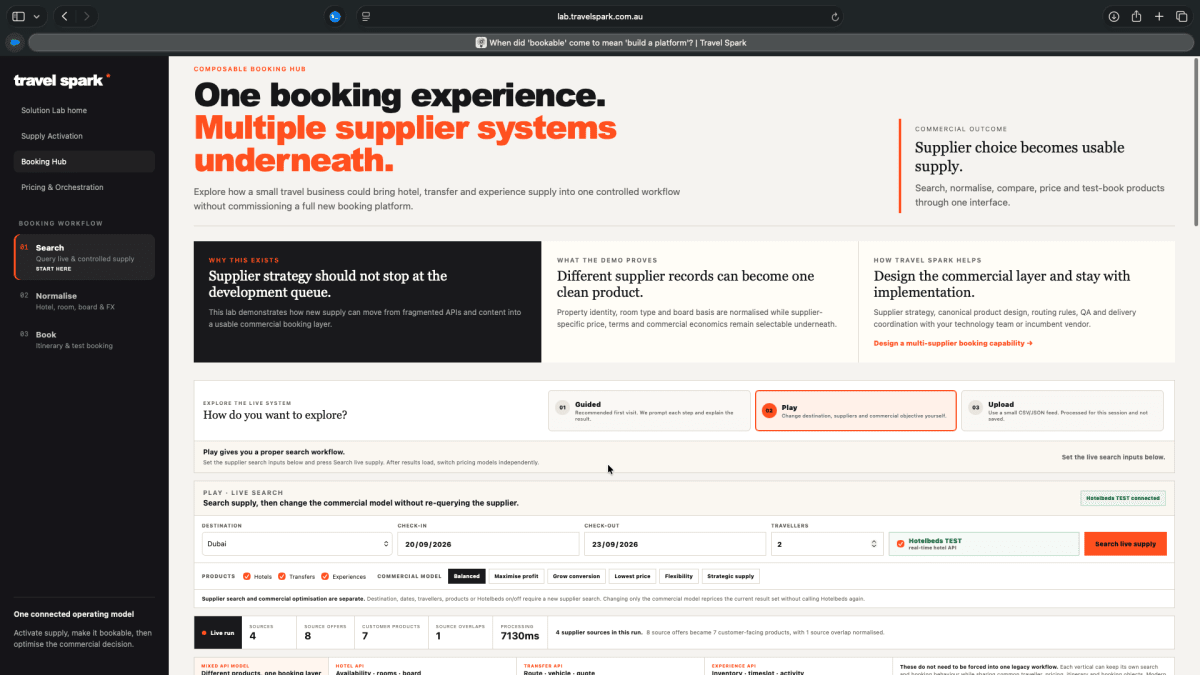Select Maximise profit commercial model
1200x675 pixels.
[517, 576]
